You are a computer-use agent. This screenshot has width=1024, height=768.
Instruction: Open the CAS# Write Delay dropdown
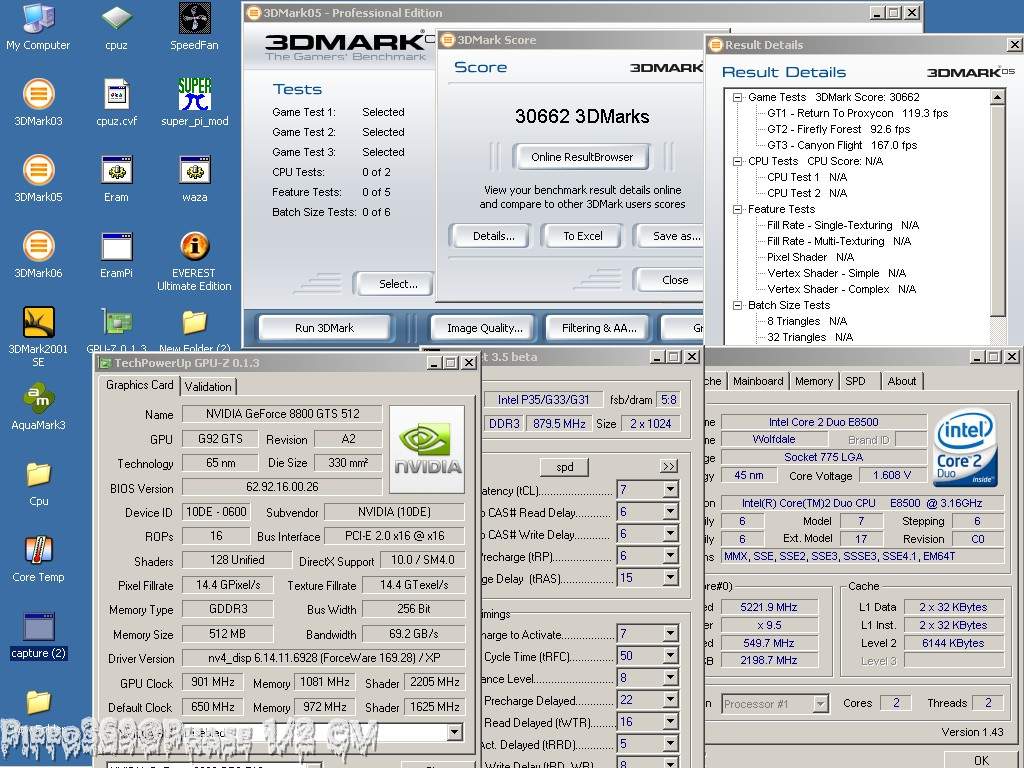point(670,534)
